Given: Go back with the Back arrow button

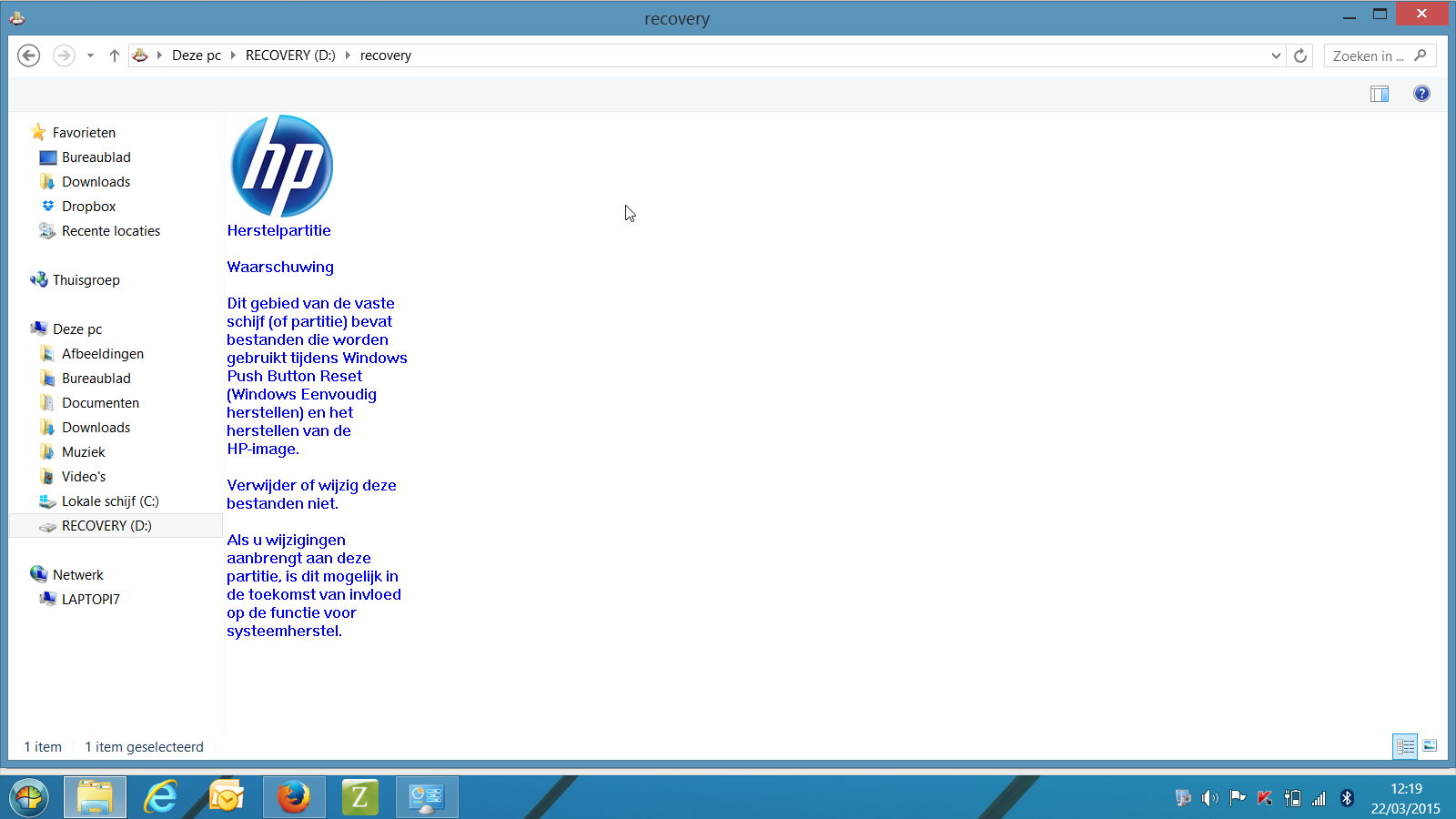Looking at the screenshot, I should [x=29, y=56].
